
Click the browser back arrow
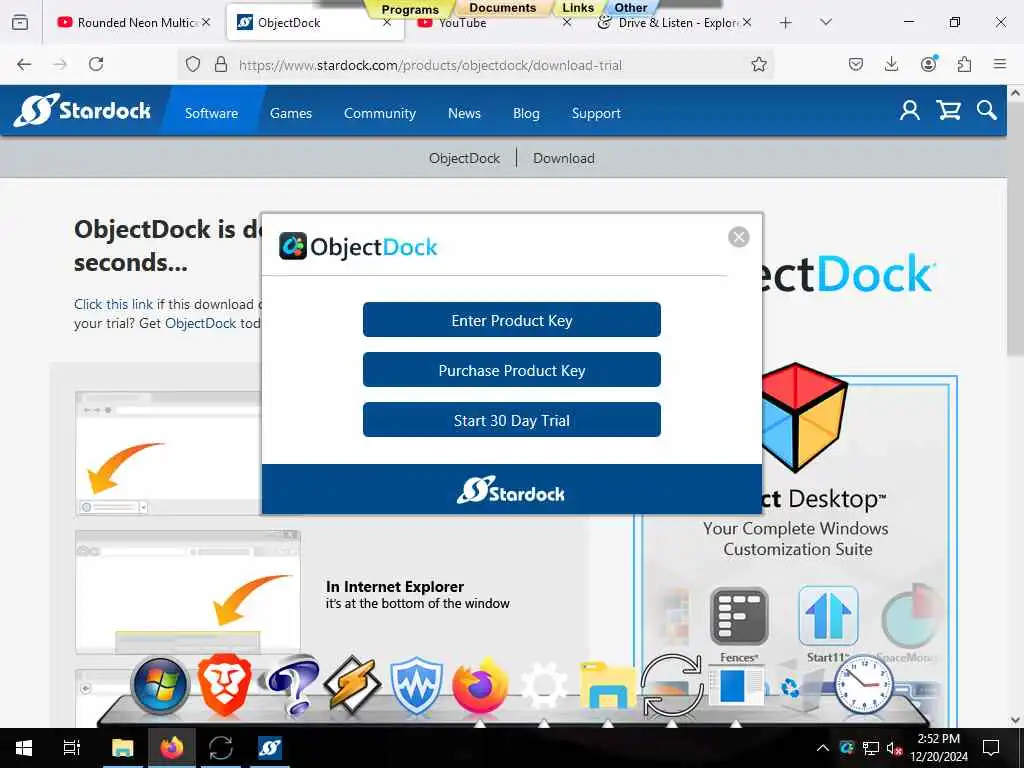(x=24, y=64)
